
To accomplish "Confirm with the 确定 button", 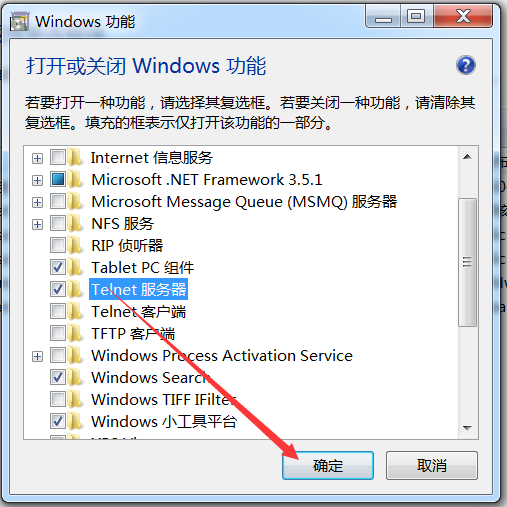I will click(328, 465).
